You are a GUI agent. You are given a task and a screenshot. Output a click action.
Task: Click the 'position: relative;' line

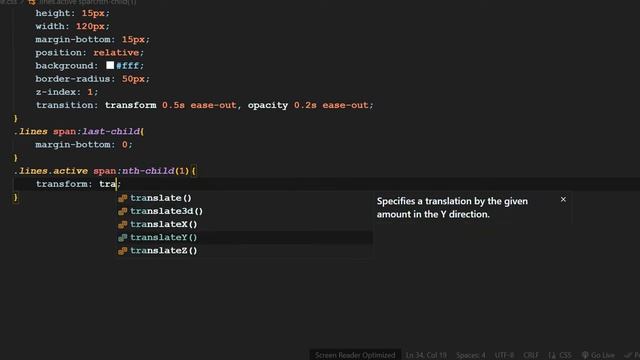(89, 53)
